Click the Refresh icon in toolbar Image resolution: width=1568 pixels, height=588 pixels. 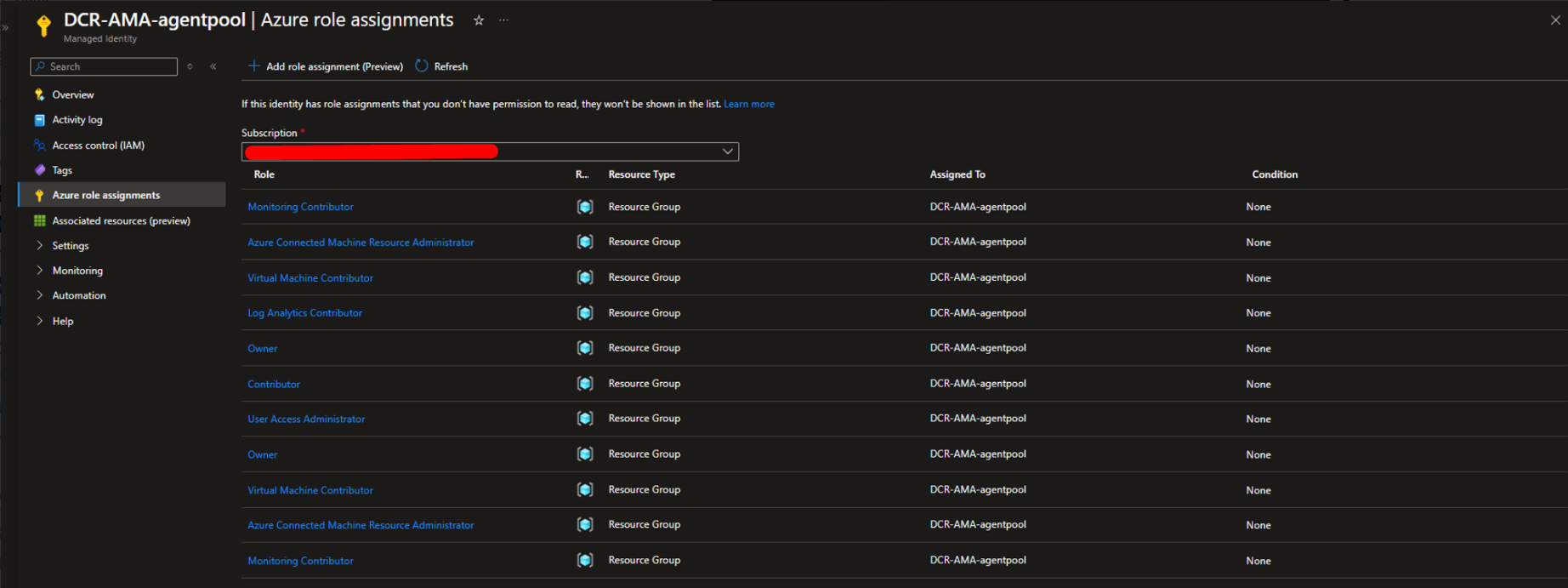pos(422,66)
